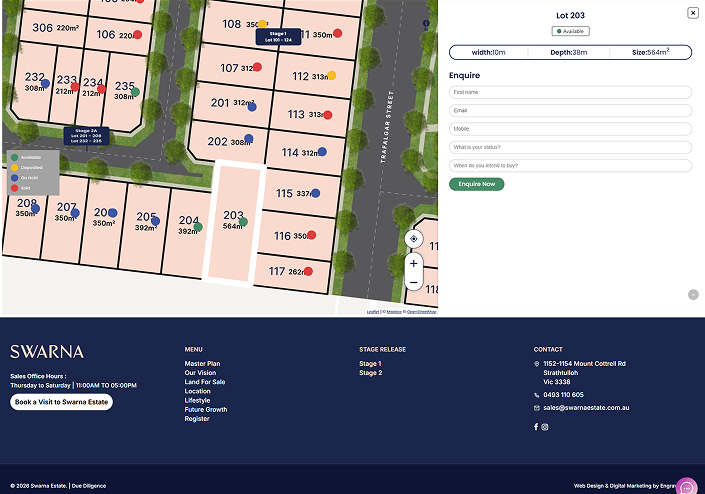Click the scroll-to-top arrow button
Image resolution: width=705 pixels, height=494 pixels.
click(x=693, y=294)
